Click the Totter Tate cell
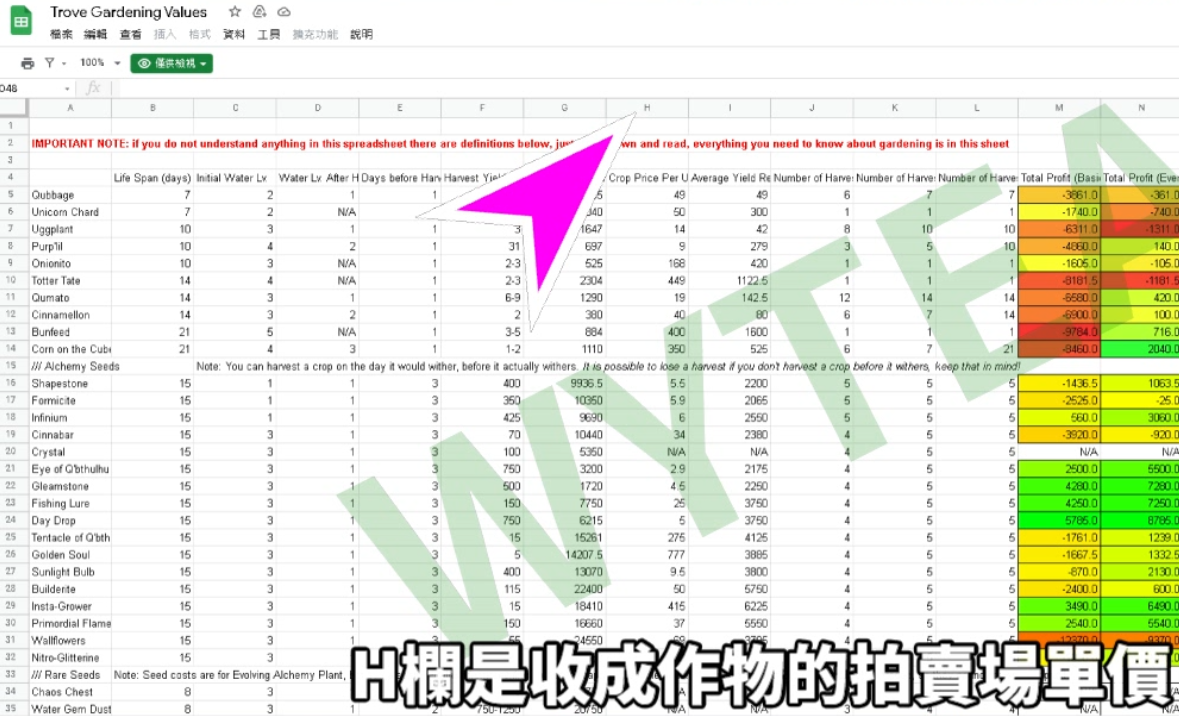This screenshot has width=1179, height=716. [70, 281]
